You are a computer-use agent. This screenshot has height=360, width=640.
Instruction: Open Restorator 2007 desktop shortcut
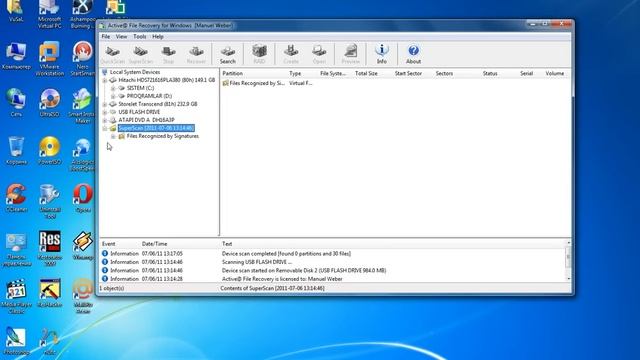click(x=50, y=249)
